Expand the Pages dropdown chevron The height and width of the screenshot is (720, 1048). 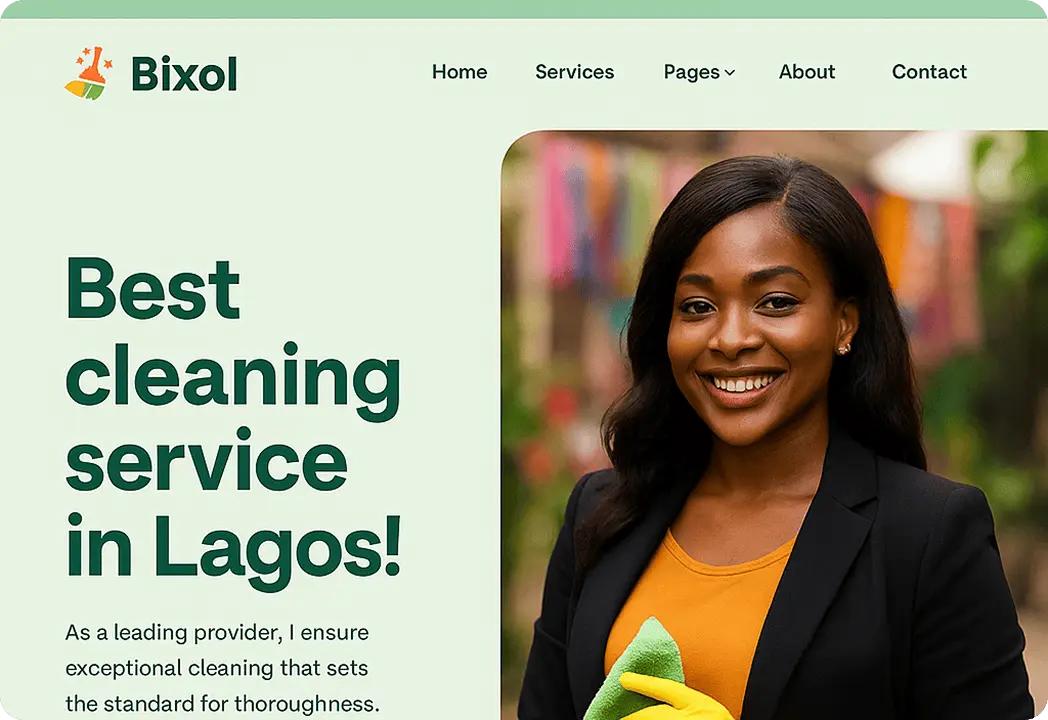730,73
